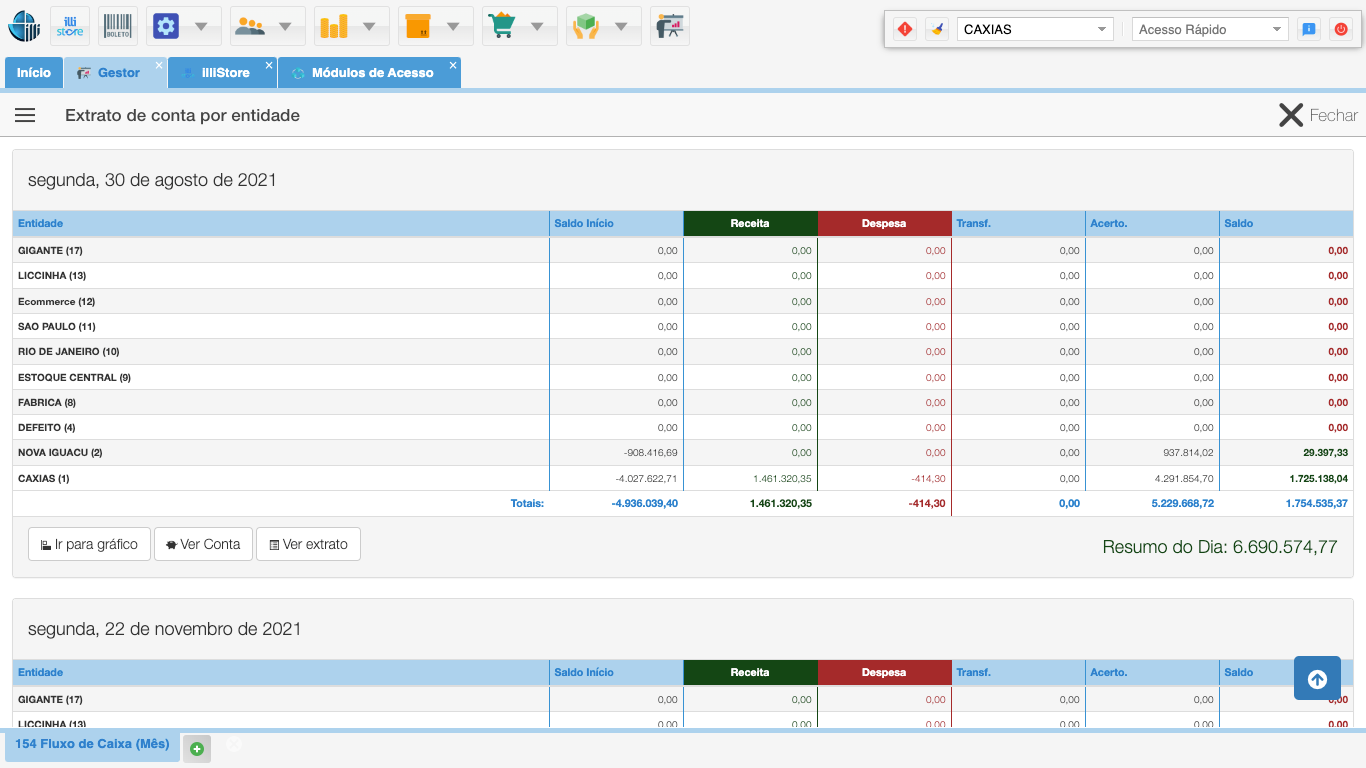
Task: Close the IlliStore tab
Action: tap(269, 65)
